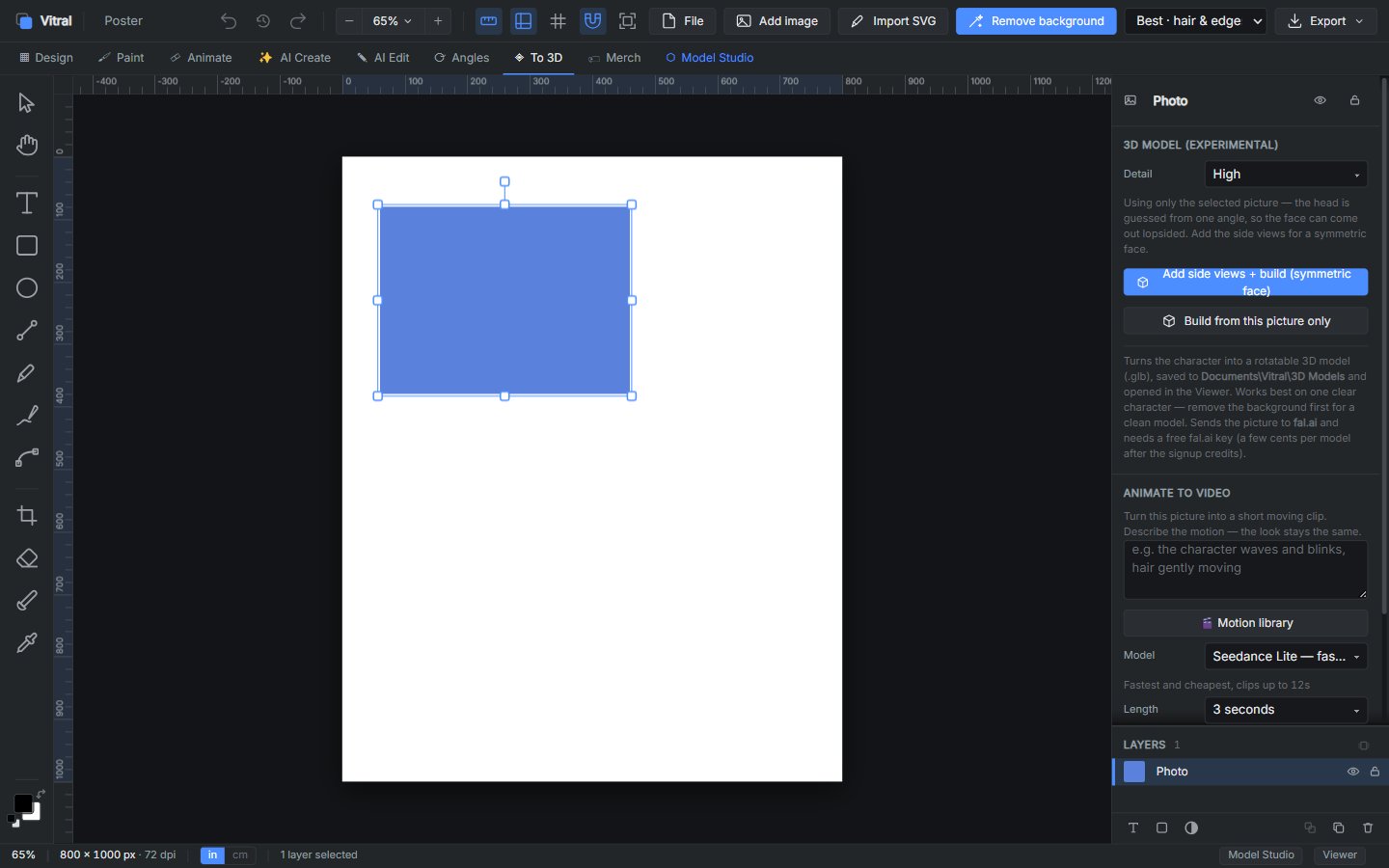The height and width of the screenshot is (868, 1389).
Task: Select the Pencil tool
Action: click(x=27, y=373)
